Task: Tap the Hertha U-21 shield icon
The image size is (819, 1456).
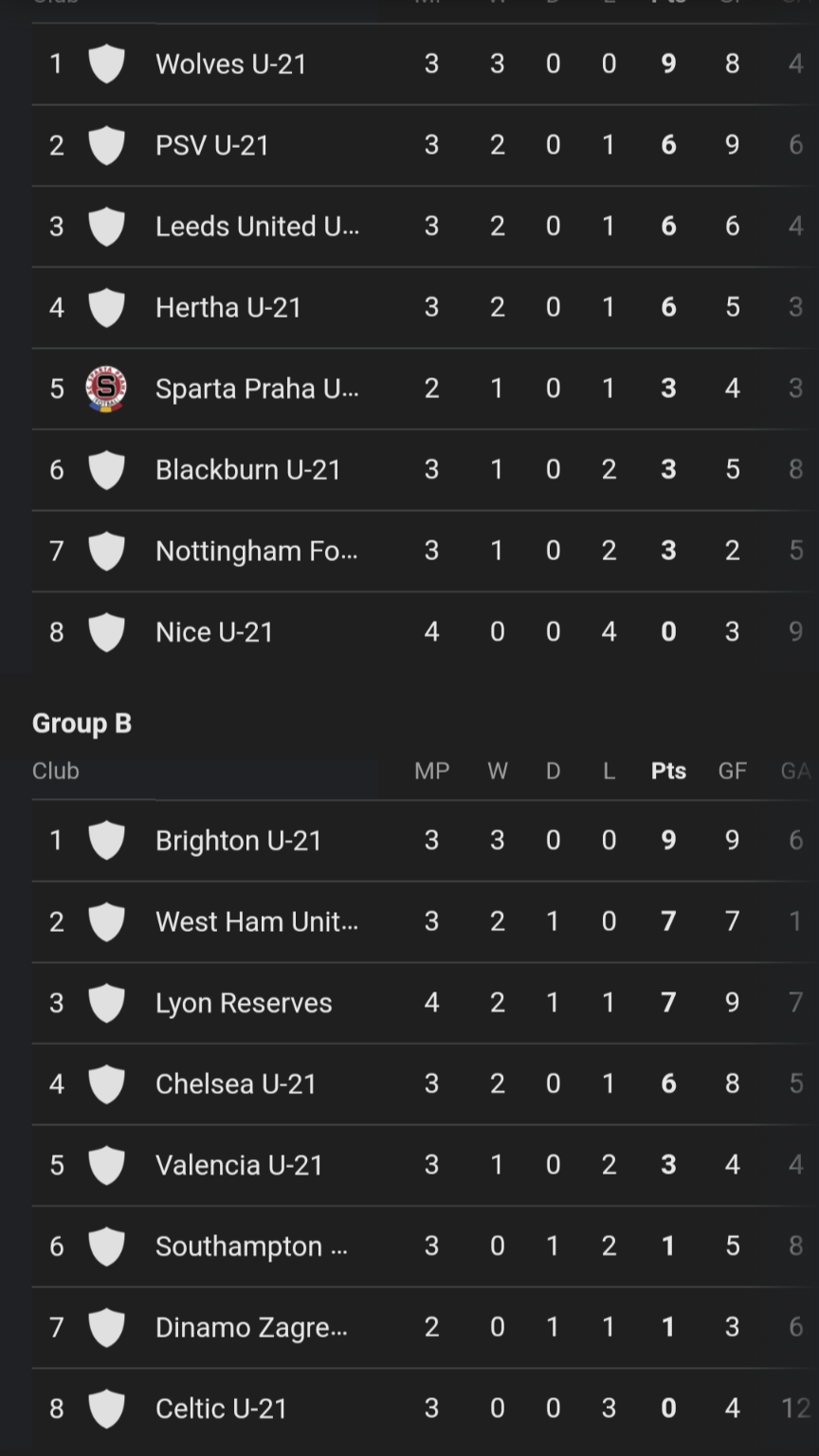Action: pyautogui.click(x=106, y=307)
